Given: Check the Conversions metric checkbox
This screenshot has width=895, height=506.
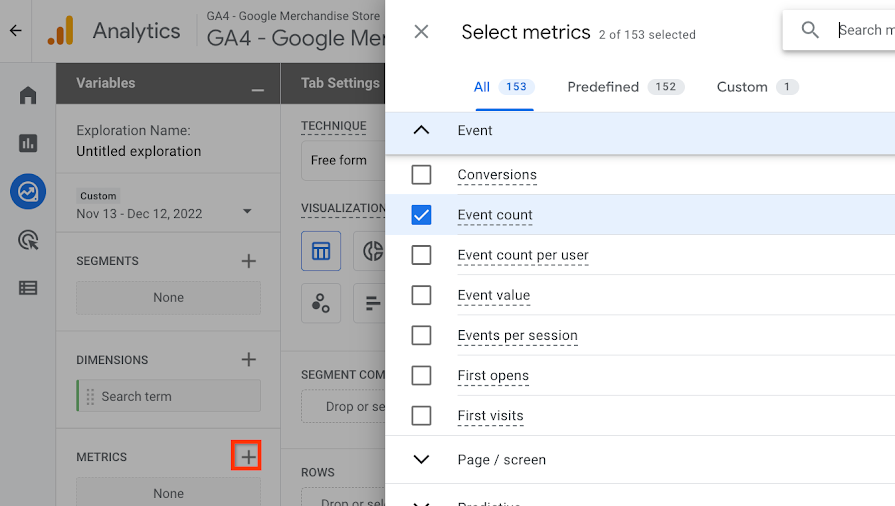Looking at the screenshot, I should click(x=421, y=175).
